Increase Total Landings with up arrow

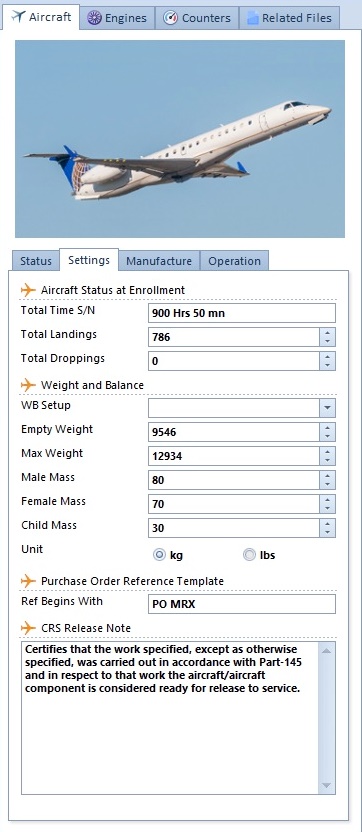click(x=327, y=333)
